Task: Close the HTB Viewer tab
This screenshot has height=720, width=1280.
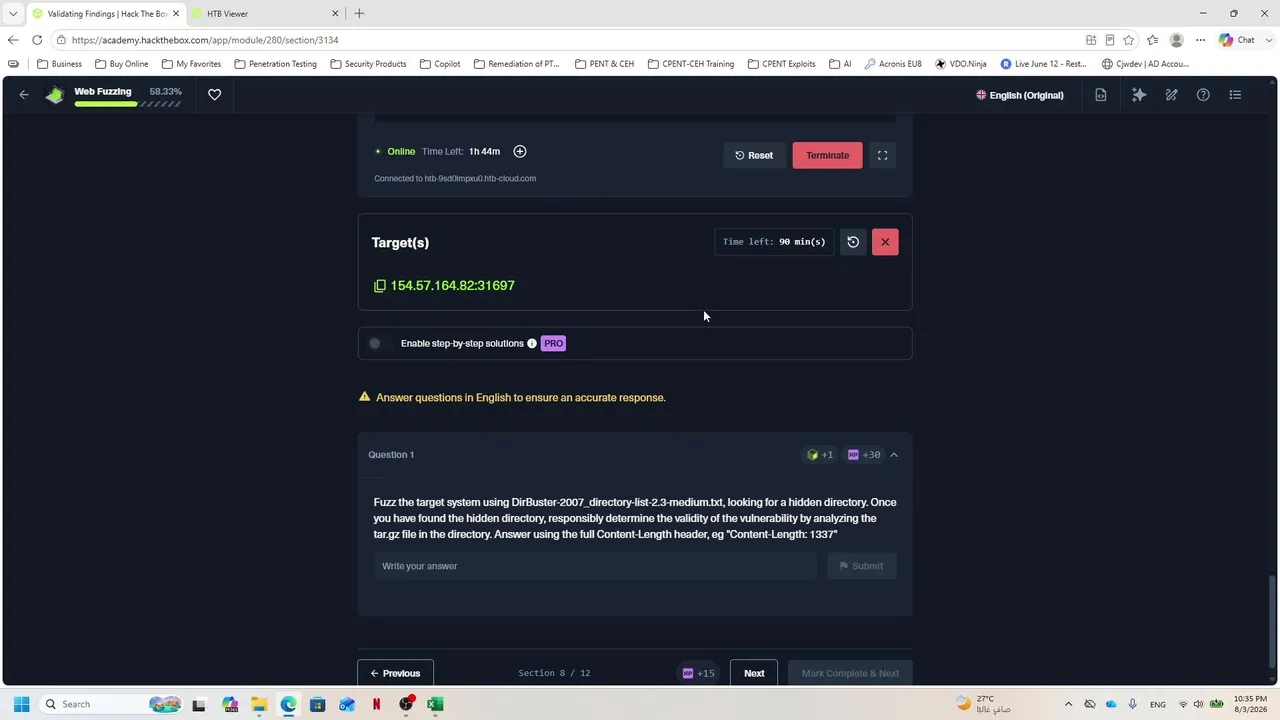Action: 335,14
